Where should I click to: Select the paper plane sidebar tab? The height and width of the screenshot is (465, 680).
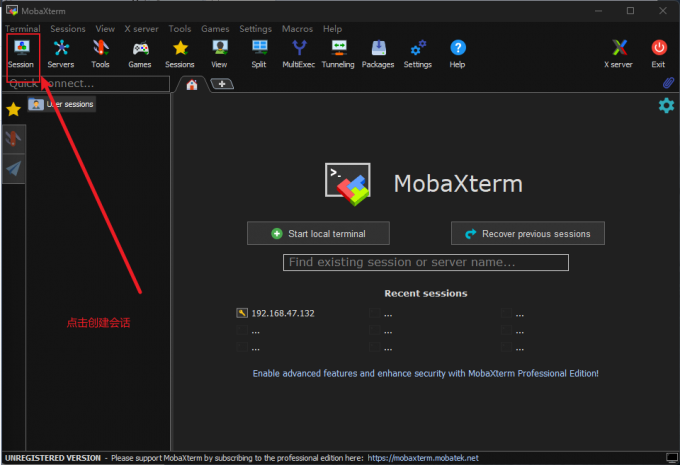pyautogui.click(x=13, y=169)
